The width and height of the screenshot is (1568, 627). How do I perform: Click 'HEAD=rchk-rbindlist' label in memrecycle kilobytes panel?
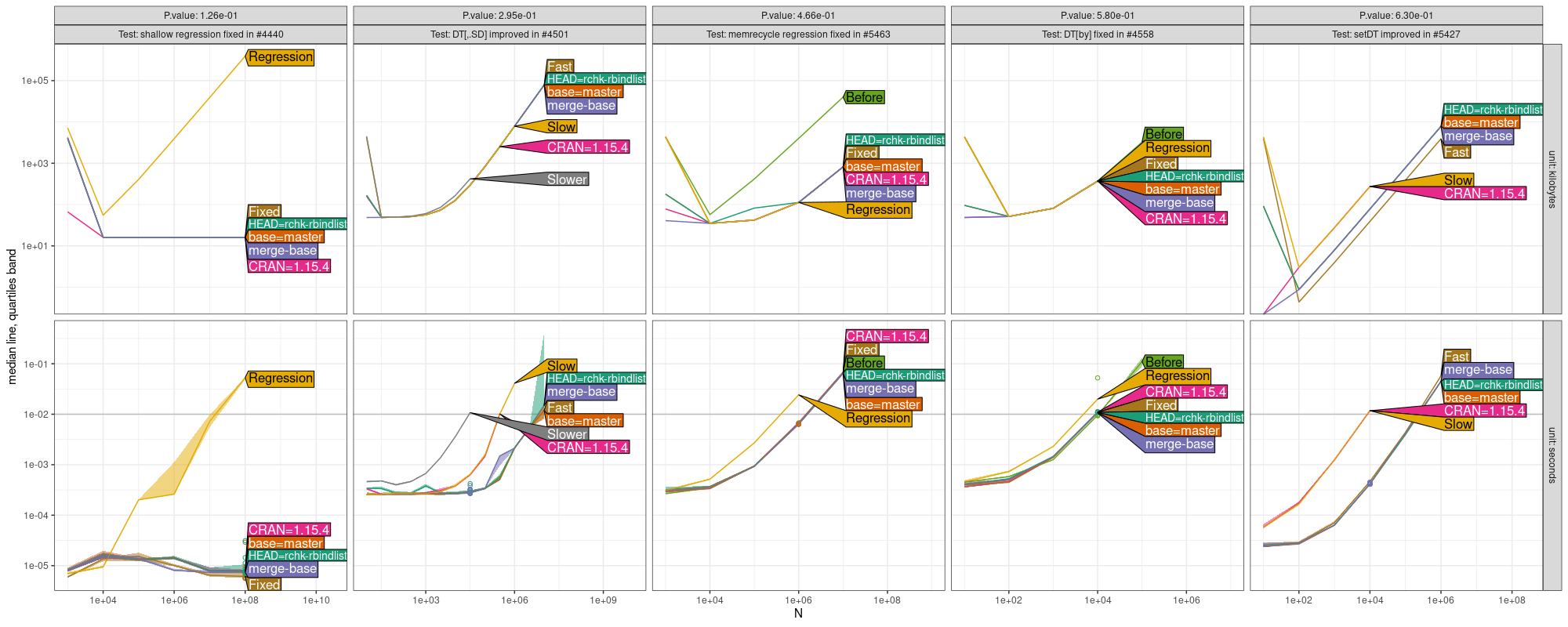(895, 140)
